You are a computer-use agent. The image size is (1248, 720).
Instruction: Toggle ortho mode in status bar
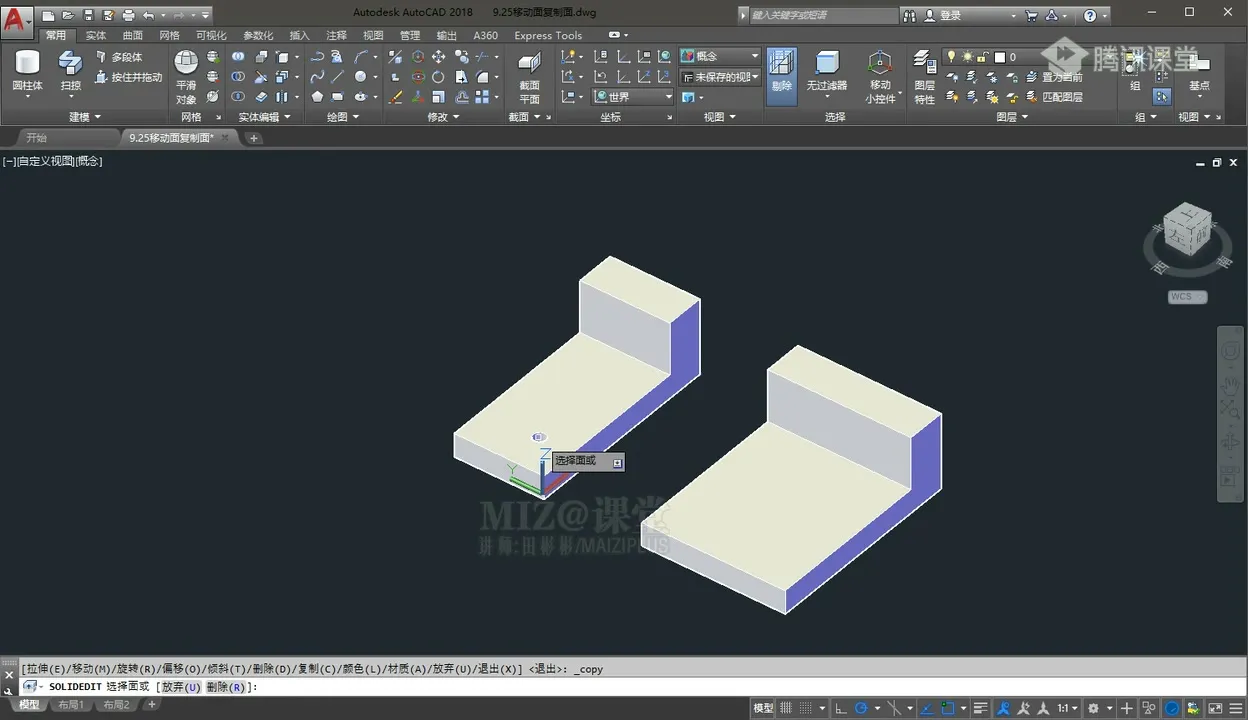tap(840, 708)
